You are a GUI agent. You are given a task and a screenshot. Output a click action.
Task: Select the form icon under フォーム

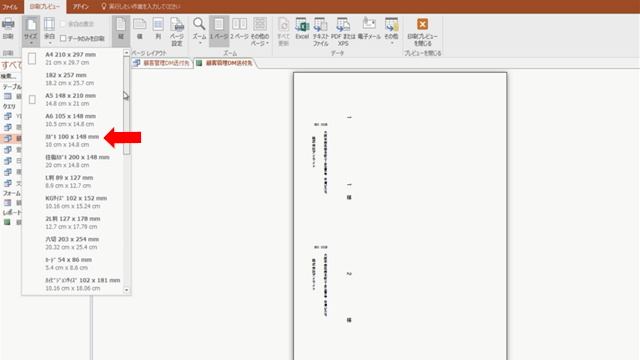8,202
